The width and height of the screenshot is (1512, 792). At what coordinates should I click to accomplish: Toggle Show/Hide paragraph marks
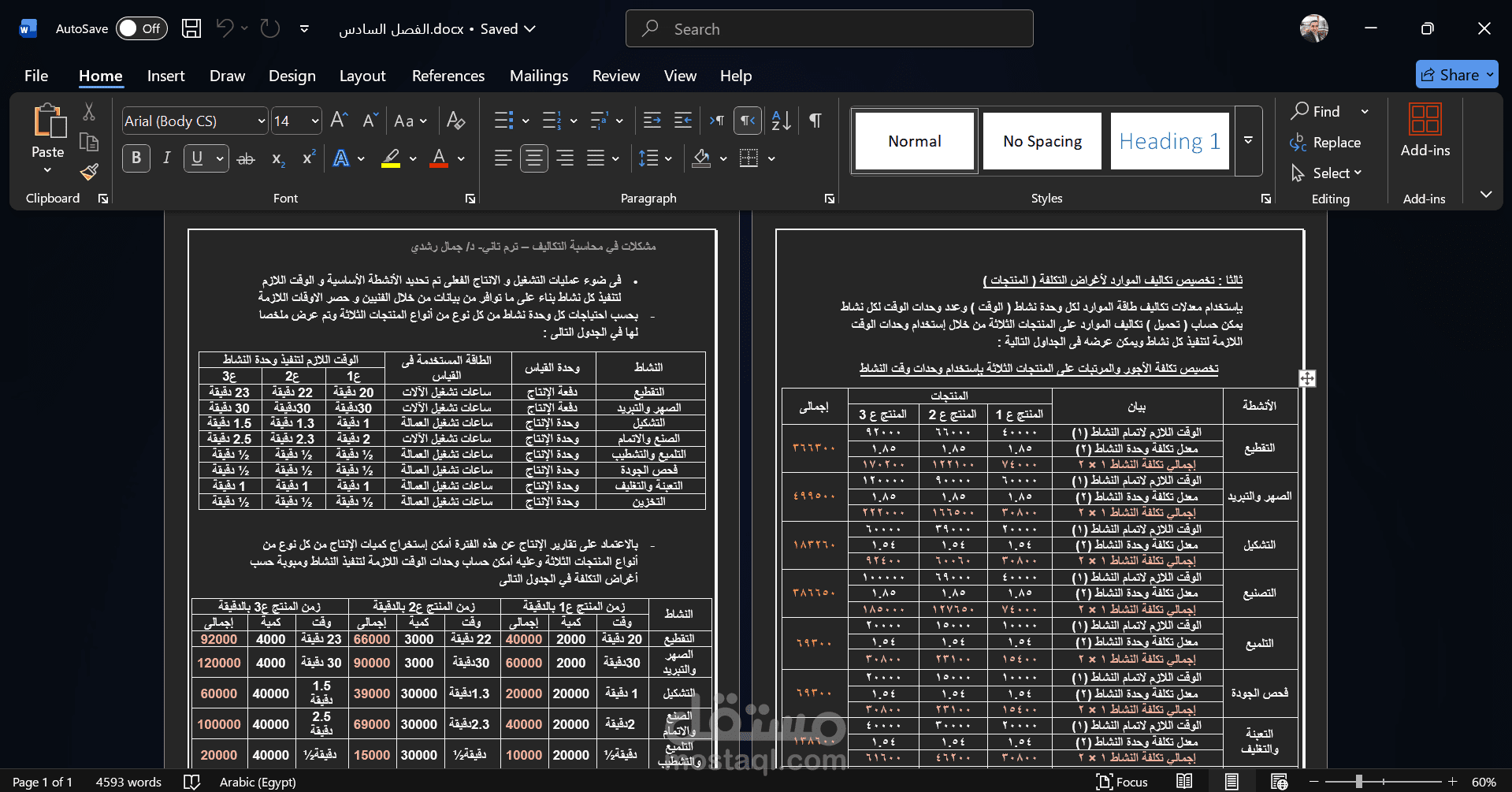point(815,120)
